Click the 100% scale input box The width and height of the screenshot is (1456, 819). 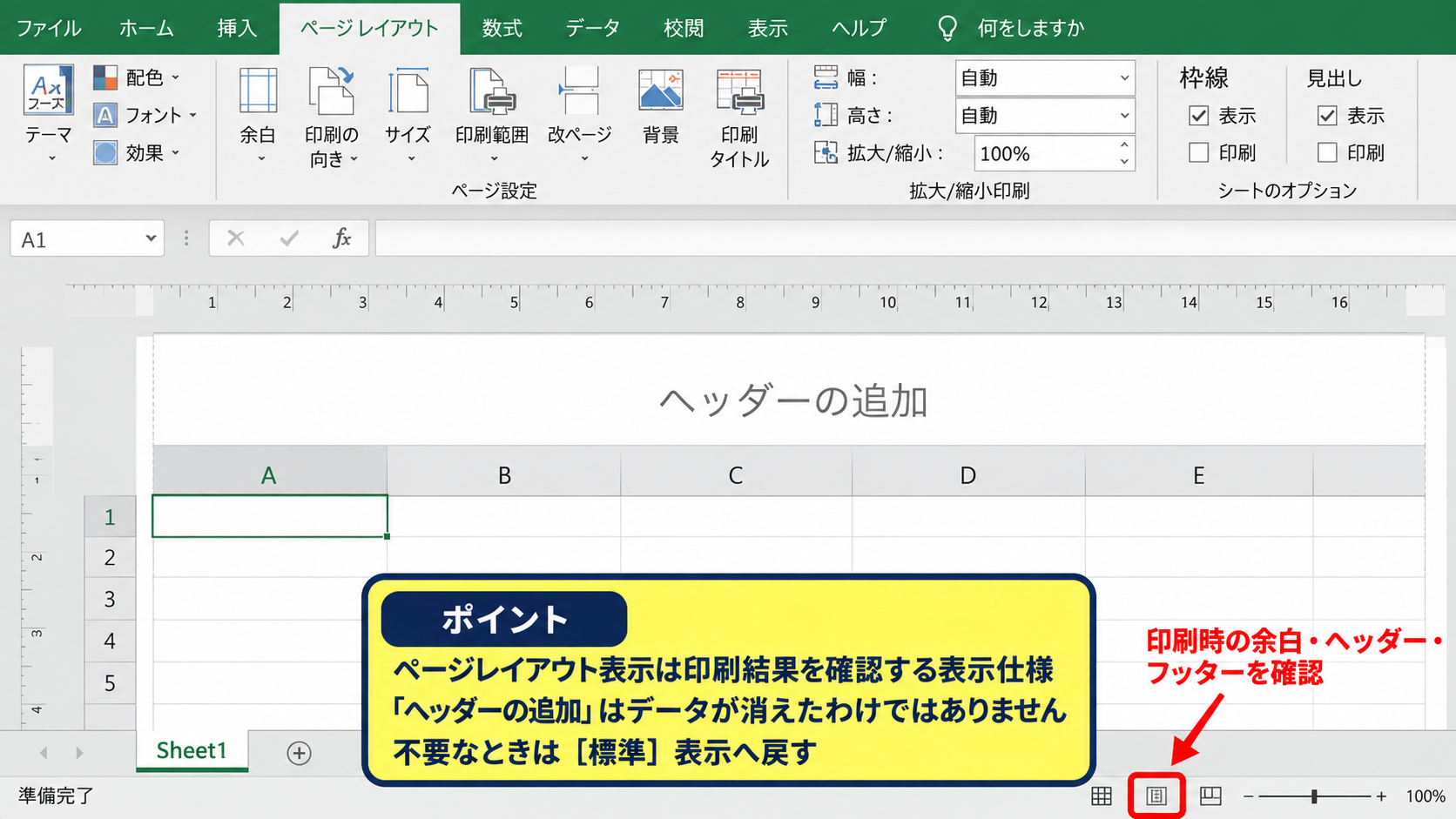1044,154
